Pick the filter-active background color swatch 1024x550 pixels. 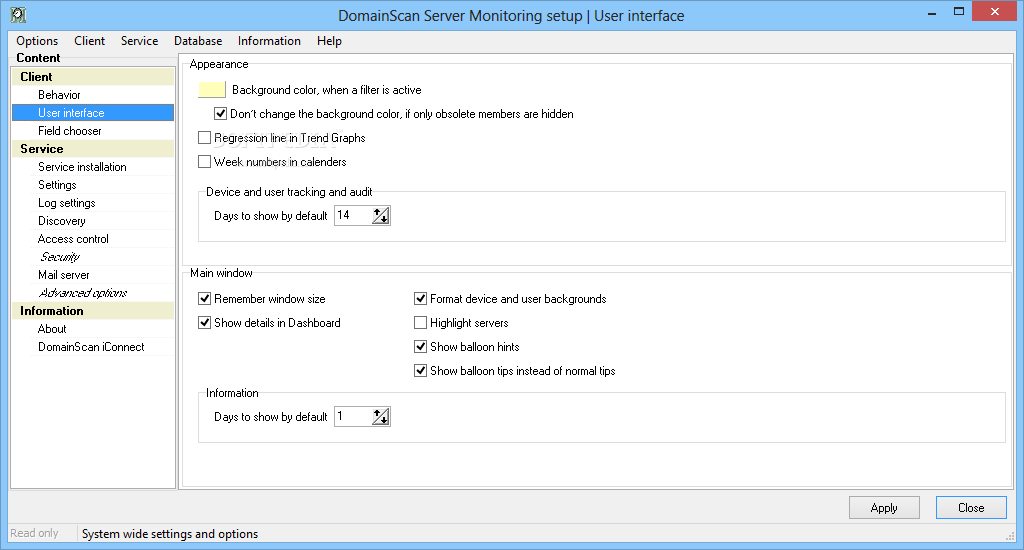pos(212,89)
